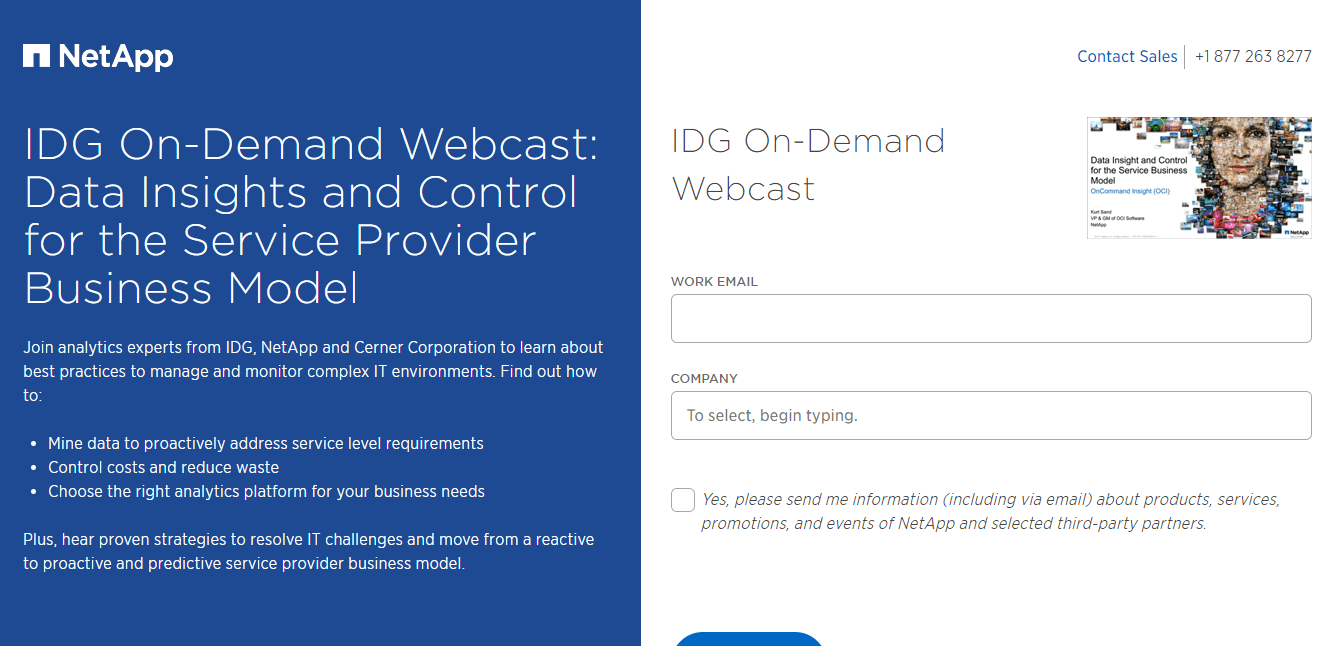Select the 'Mine data to proactively address' bullet
The height and width of the screenshot is (646, 1334).
point(266,443)
